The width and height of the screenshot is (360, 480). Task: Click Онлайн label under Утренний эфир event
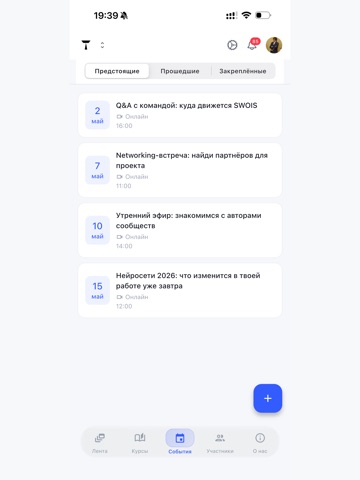click(136, 237)
